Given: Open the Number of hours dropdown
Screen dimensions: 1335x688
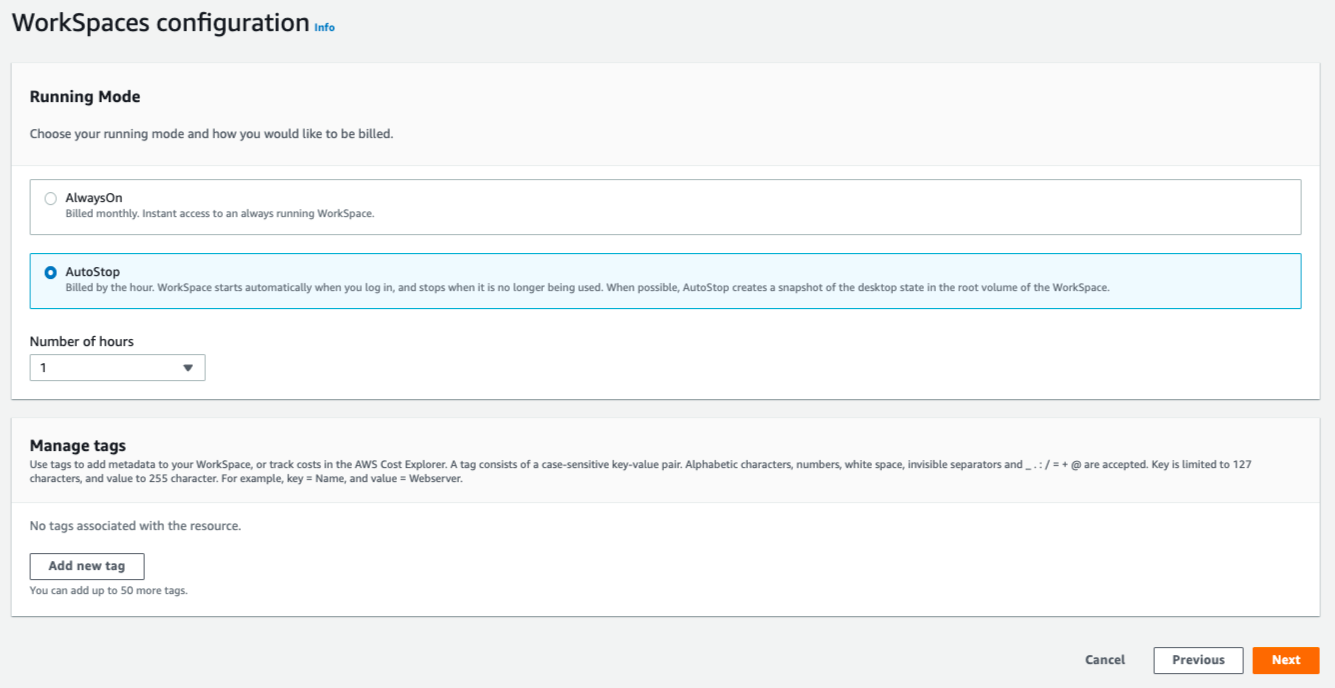Looking at the screenshot, I should pos(117,368).
